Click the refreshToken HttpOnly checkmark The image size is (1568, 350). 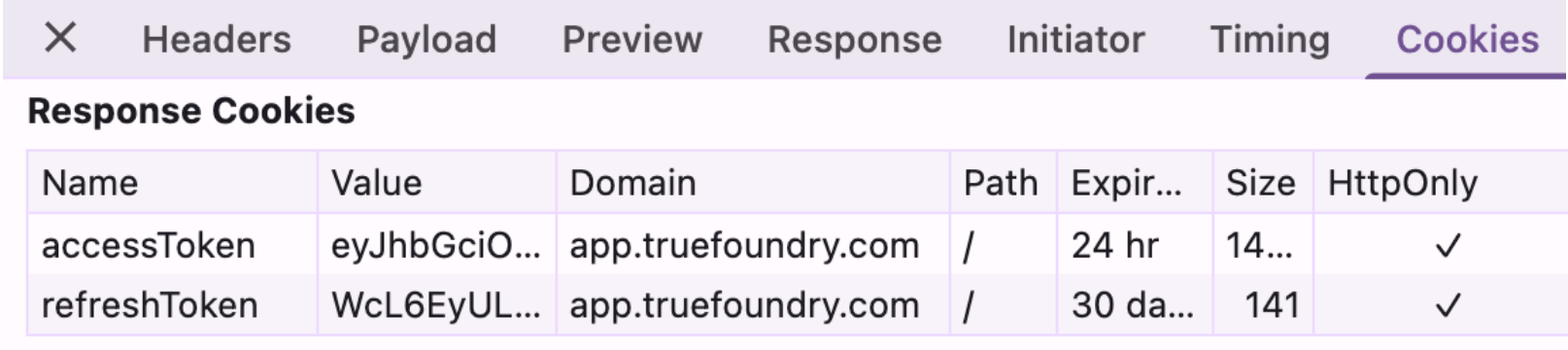click(x=1448, y=306)
